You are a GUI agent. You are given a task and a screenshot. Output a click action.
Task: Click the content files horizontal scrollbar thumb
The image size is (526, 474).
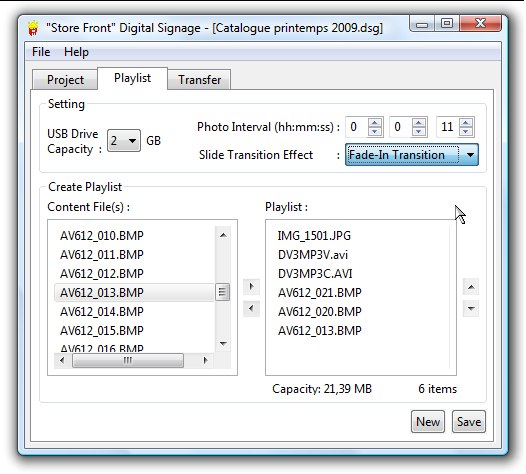[128, 361]
